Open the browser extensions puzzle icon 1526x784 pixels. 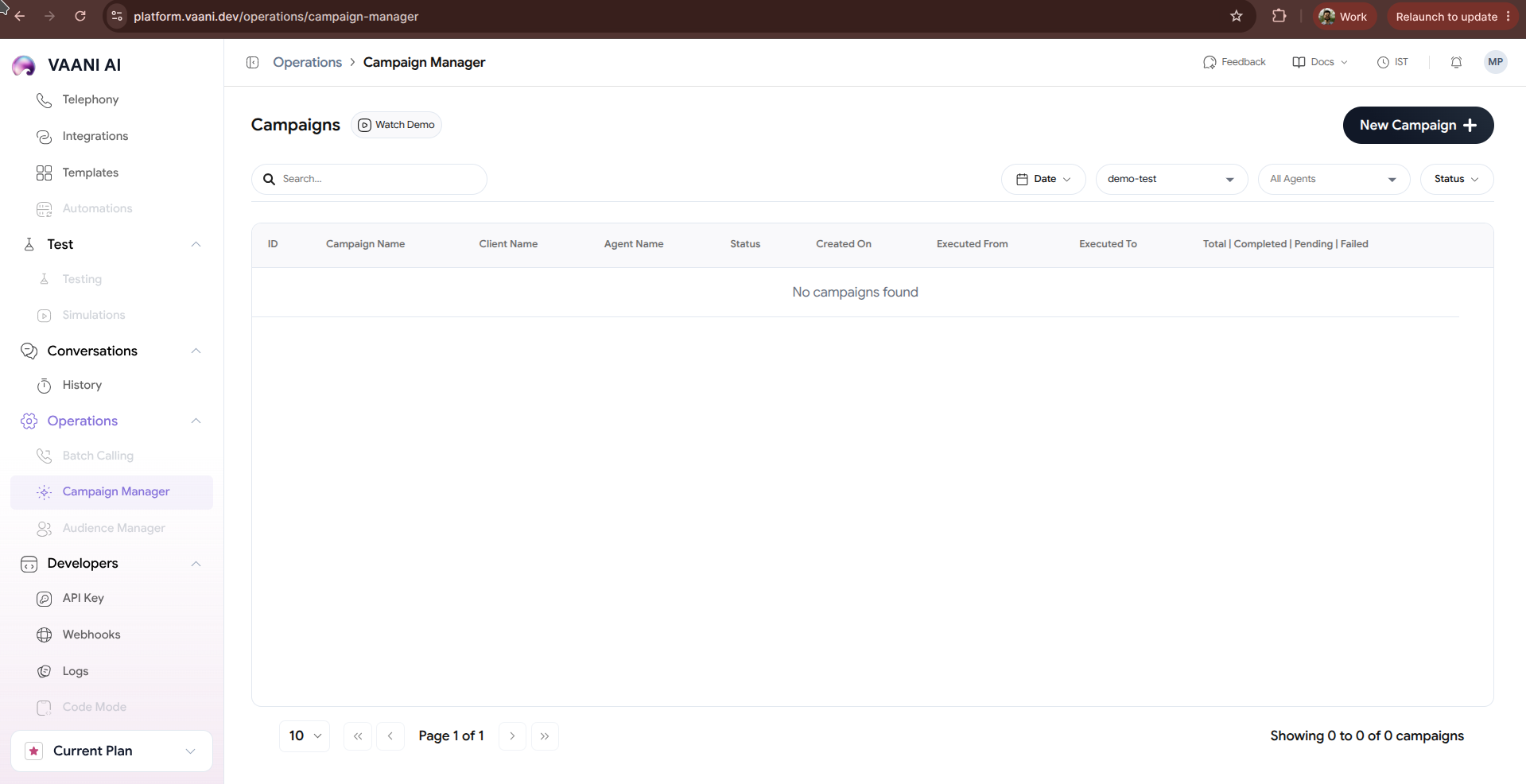pyautogui.click(x=1279, y=16)
